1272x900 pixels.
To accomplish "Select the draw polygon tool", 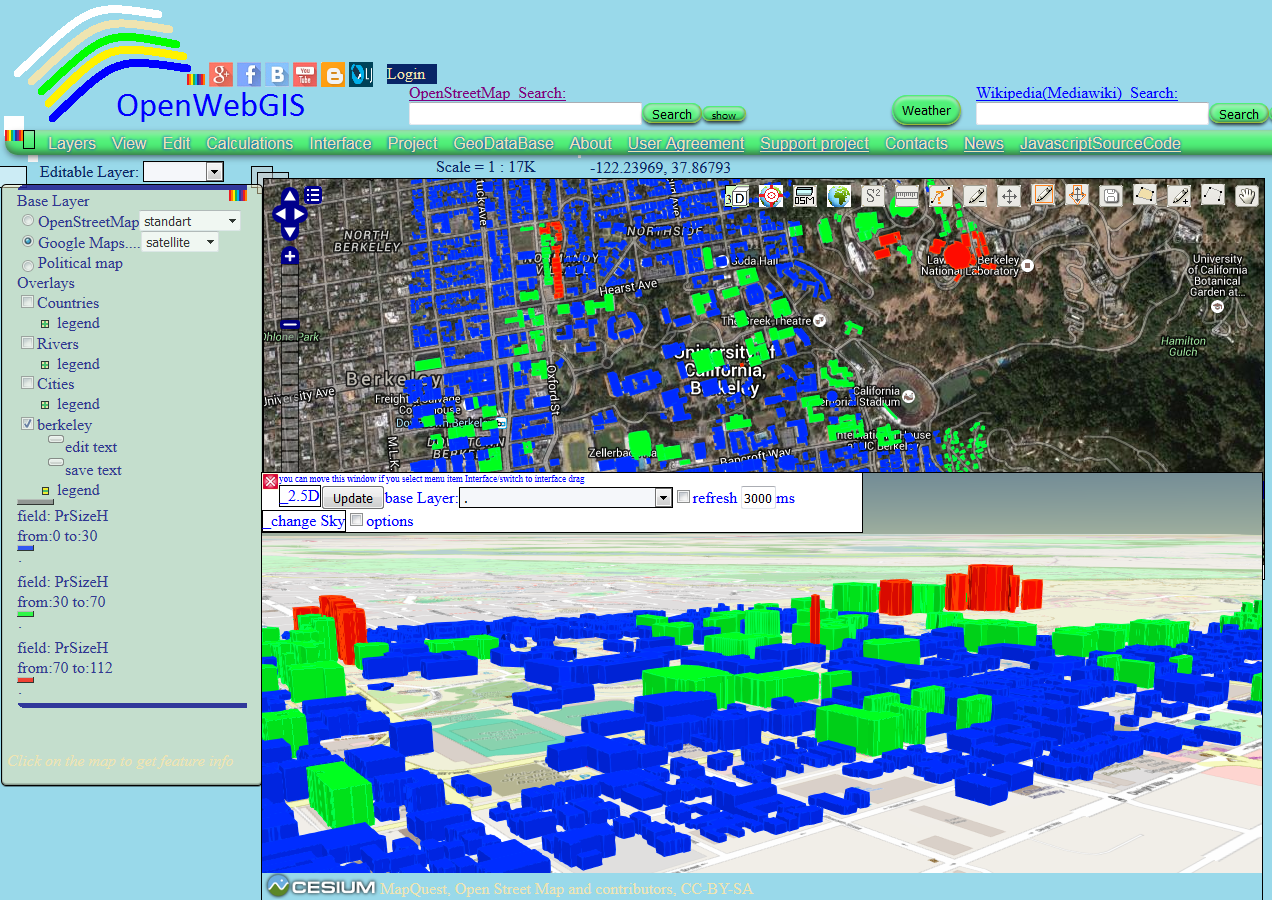I will [x=1145, y=196].
